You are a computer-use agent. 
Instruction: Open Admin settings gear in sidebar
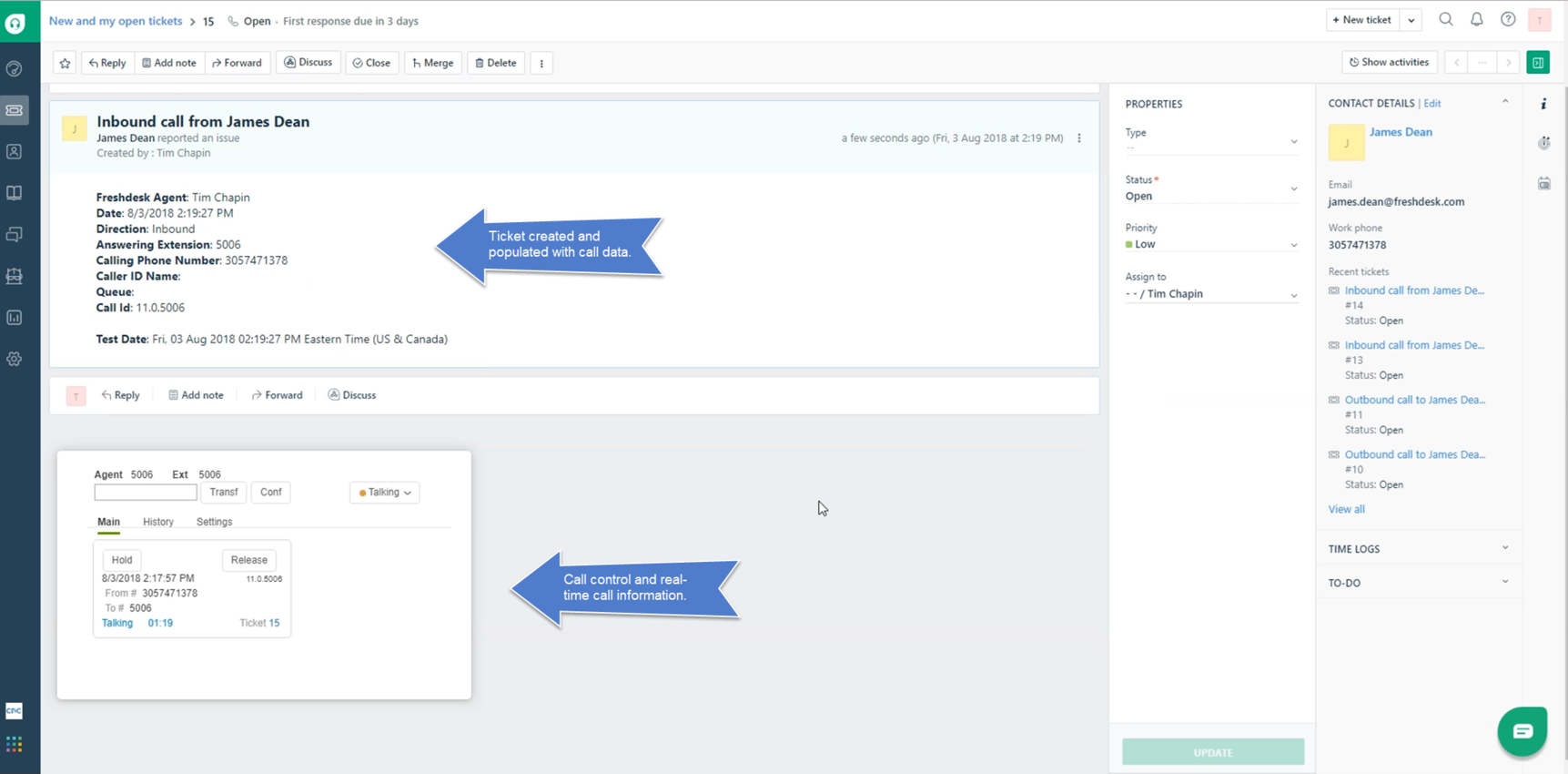15,359
